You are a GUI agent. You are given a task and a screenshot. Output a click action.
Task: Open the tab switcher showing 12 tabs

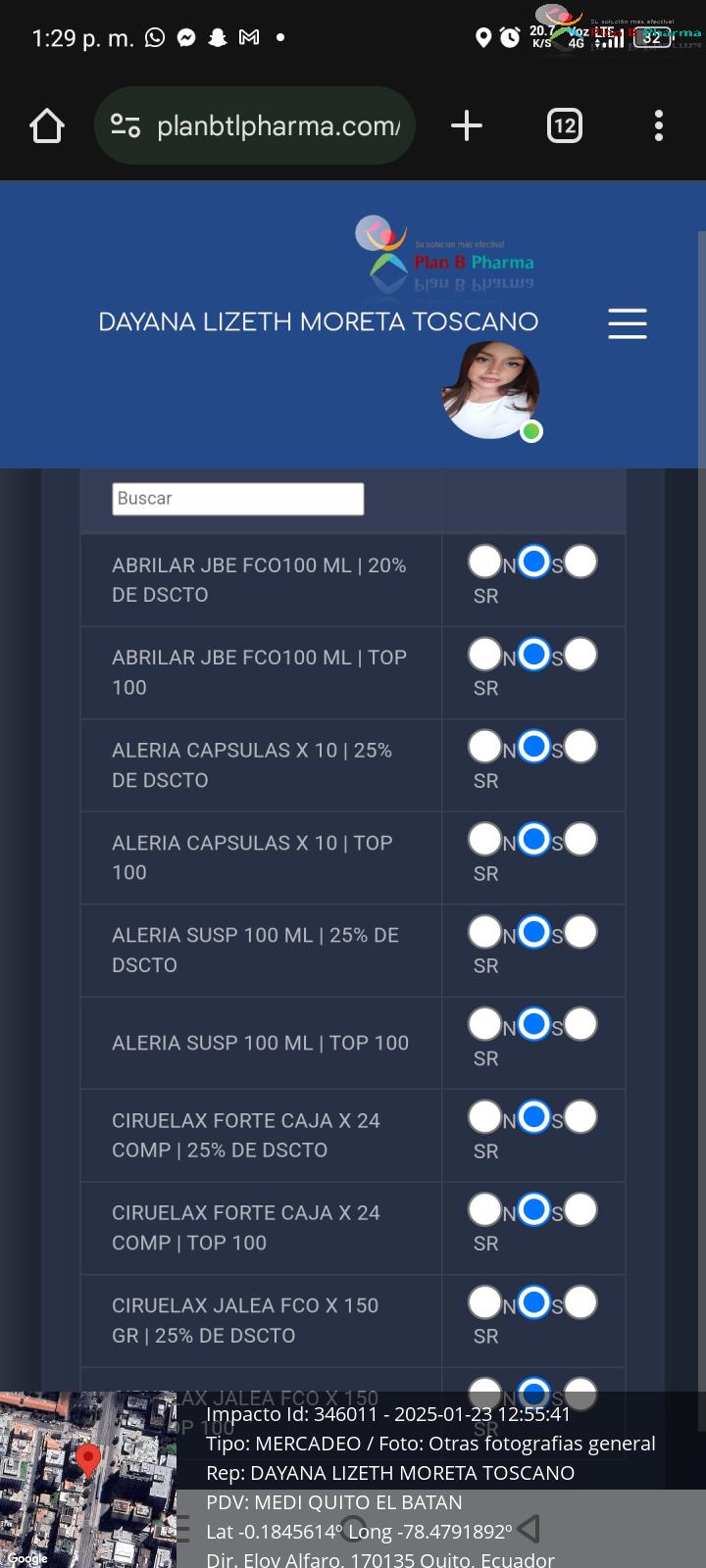point(565,125)
